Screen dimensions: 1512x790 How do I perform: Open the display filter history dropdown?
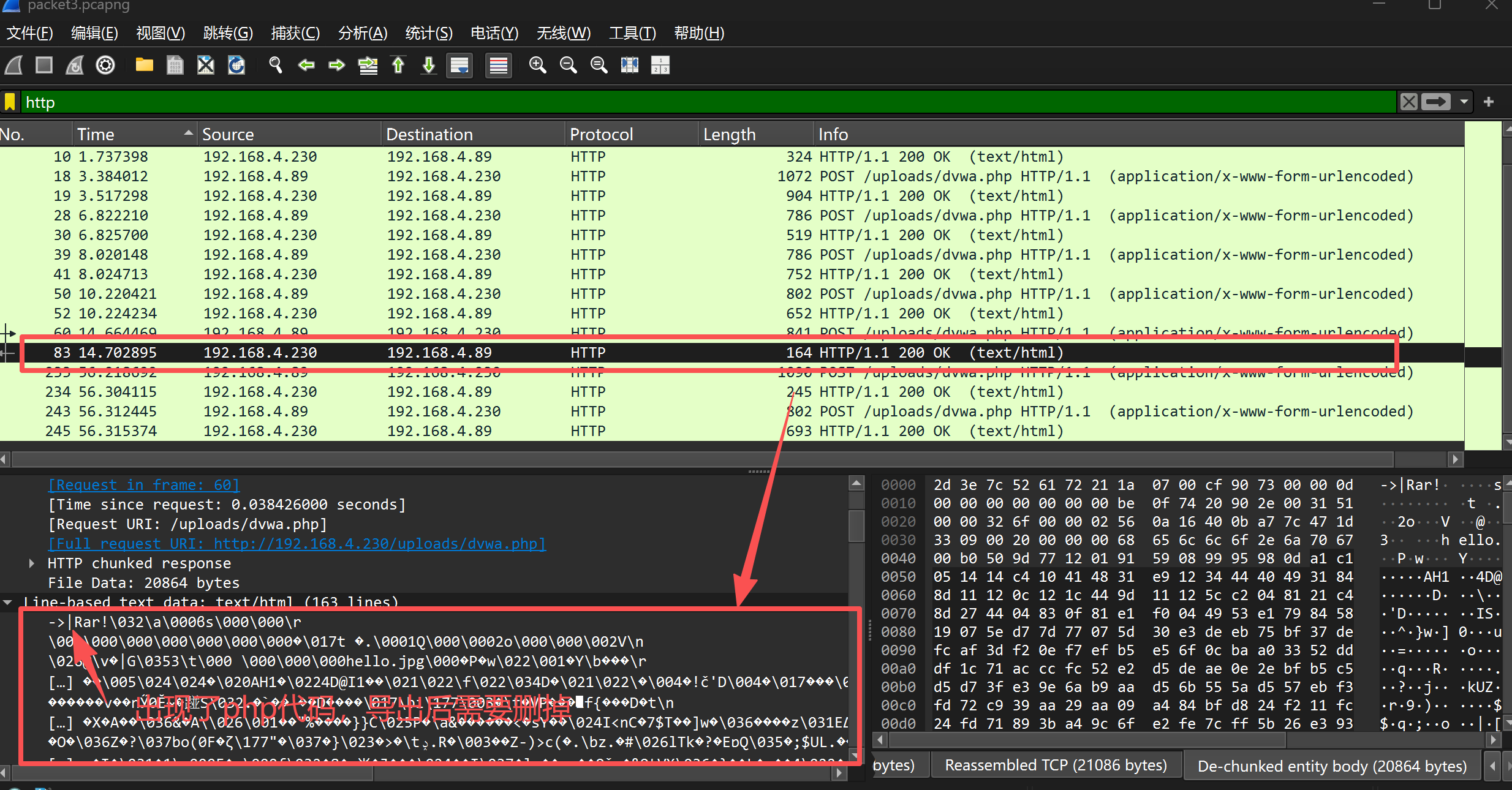click(1464, 102)
